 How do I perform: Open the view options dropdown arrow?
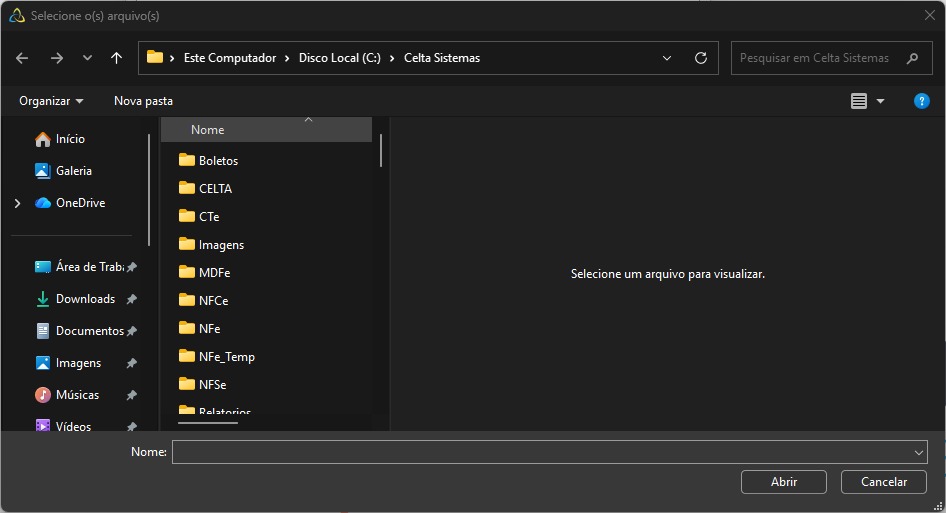(880, 101)
